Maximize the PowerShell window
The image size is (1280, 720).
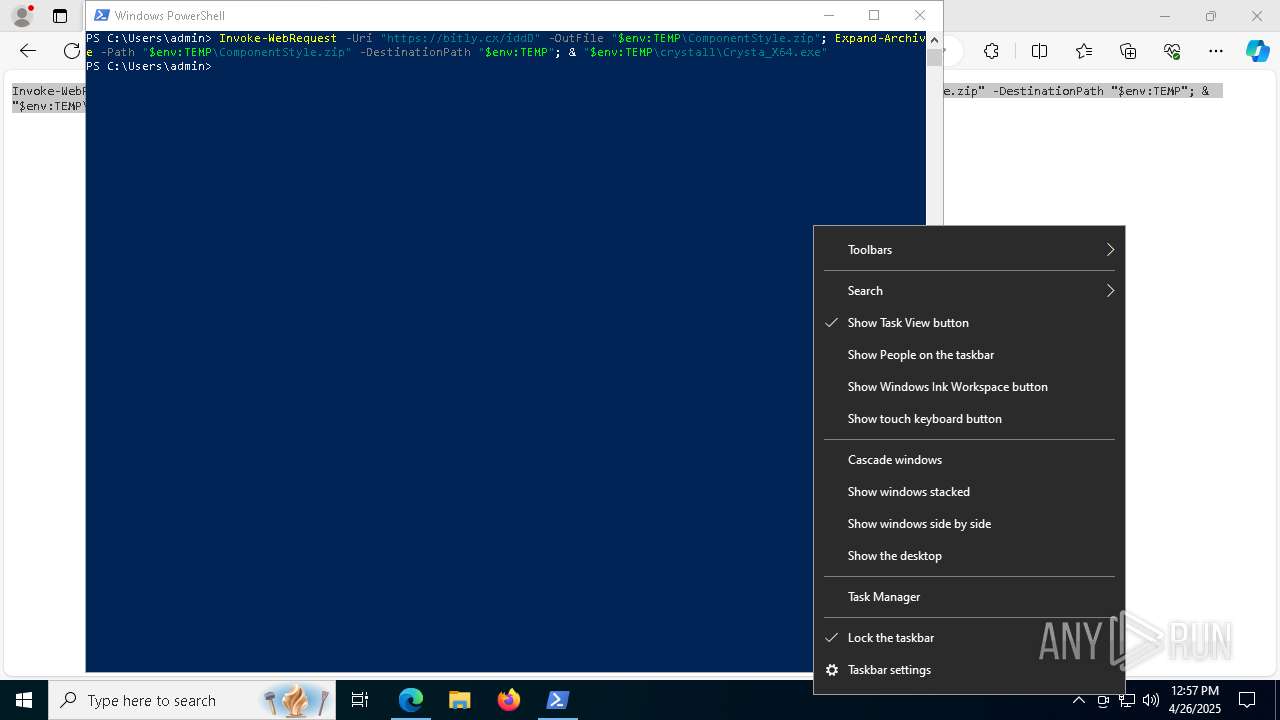point(874,15)
